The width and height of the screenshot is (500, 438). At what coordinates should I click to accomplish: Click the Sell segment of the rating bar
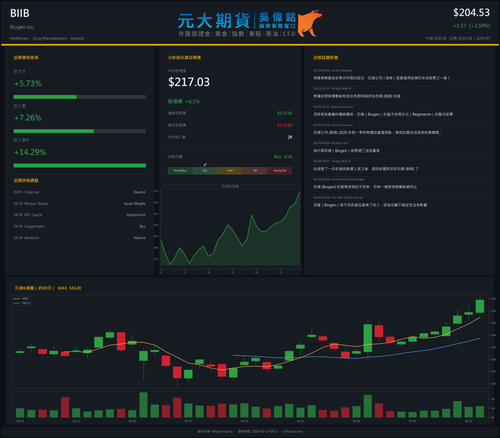tap(255, 171)
